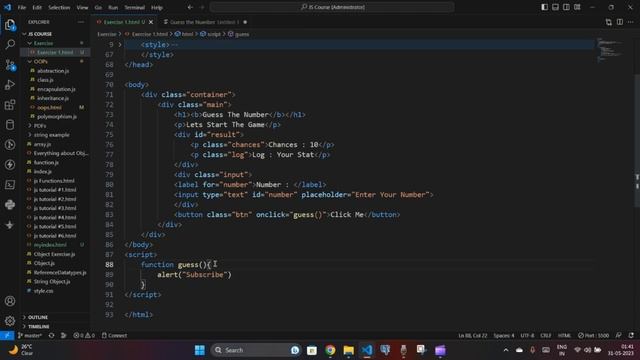Click the taskbar Search box
The height and width of the screenshot is (360, 640).
tap(256, 350)
